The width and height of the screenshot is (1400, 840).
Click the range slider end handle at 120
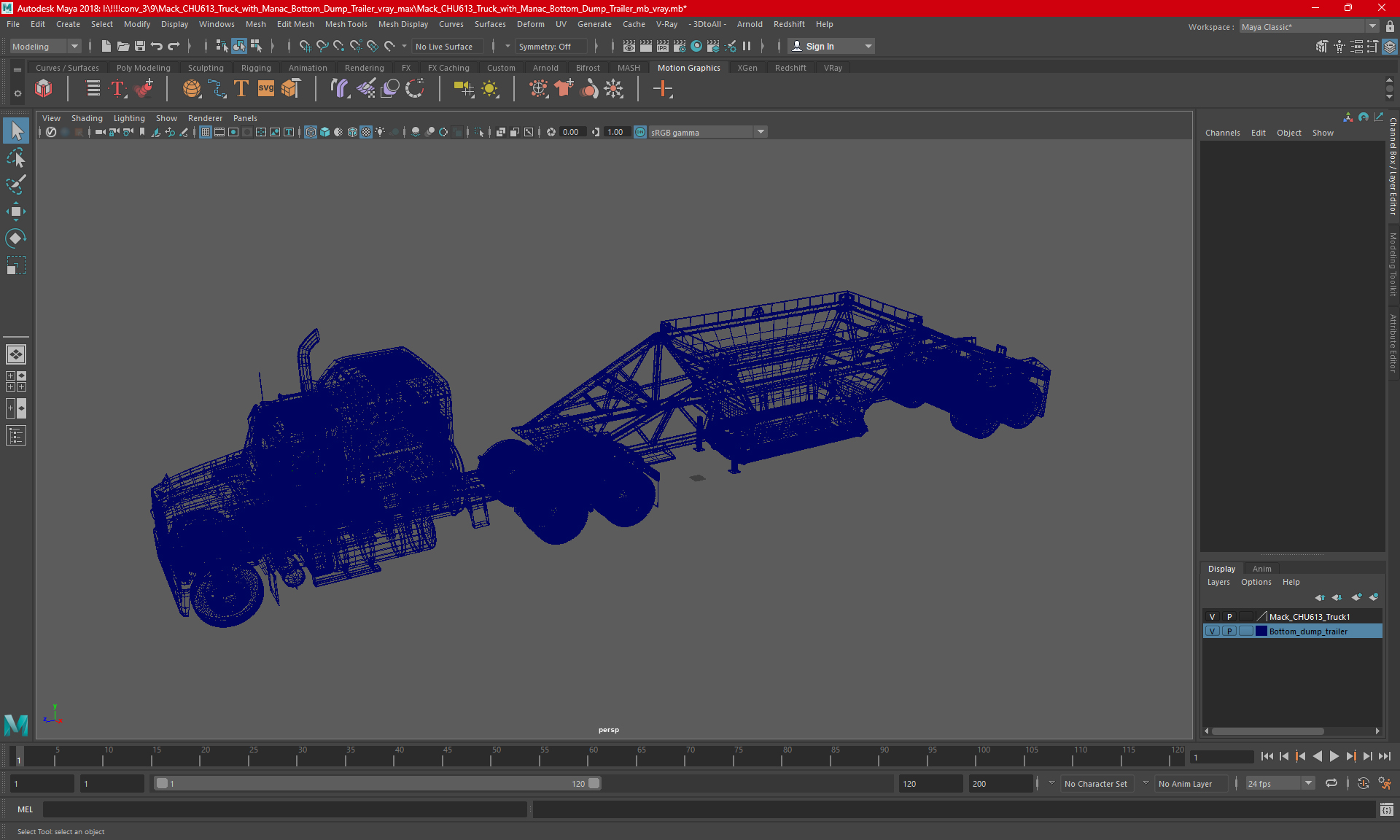tap(594, 783)
